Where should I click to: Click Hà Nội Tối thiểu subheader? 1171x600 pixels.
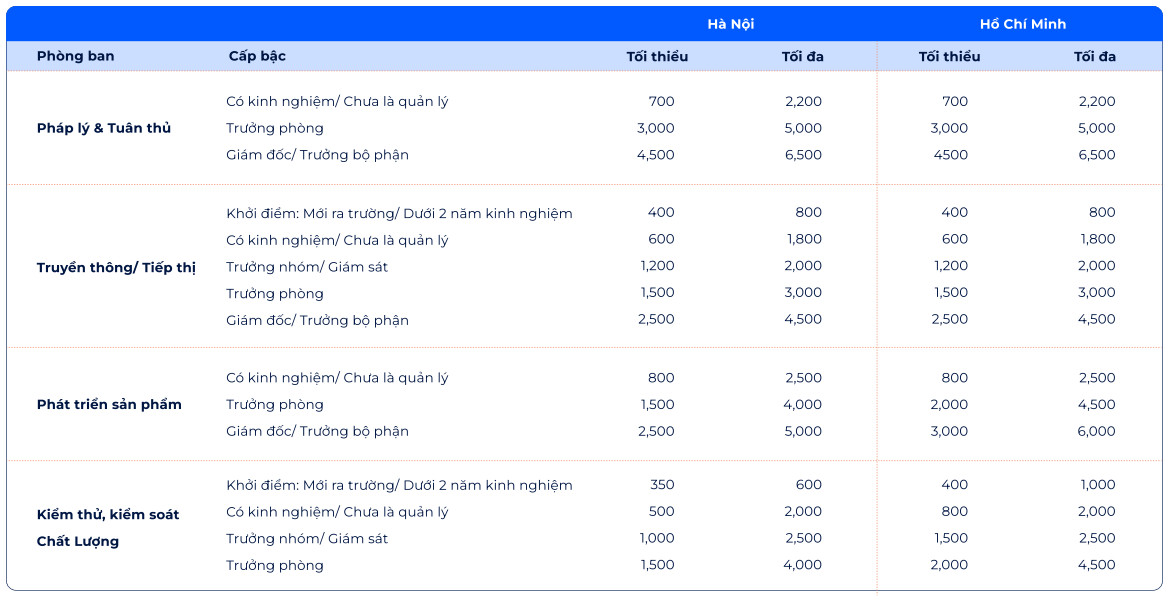click(657, 56)
